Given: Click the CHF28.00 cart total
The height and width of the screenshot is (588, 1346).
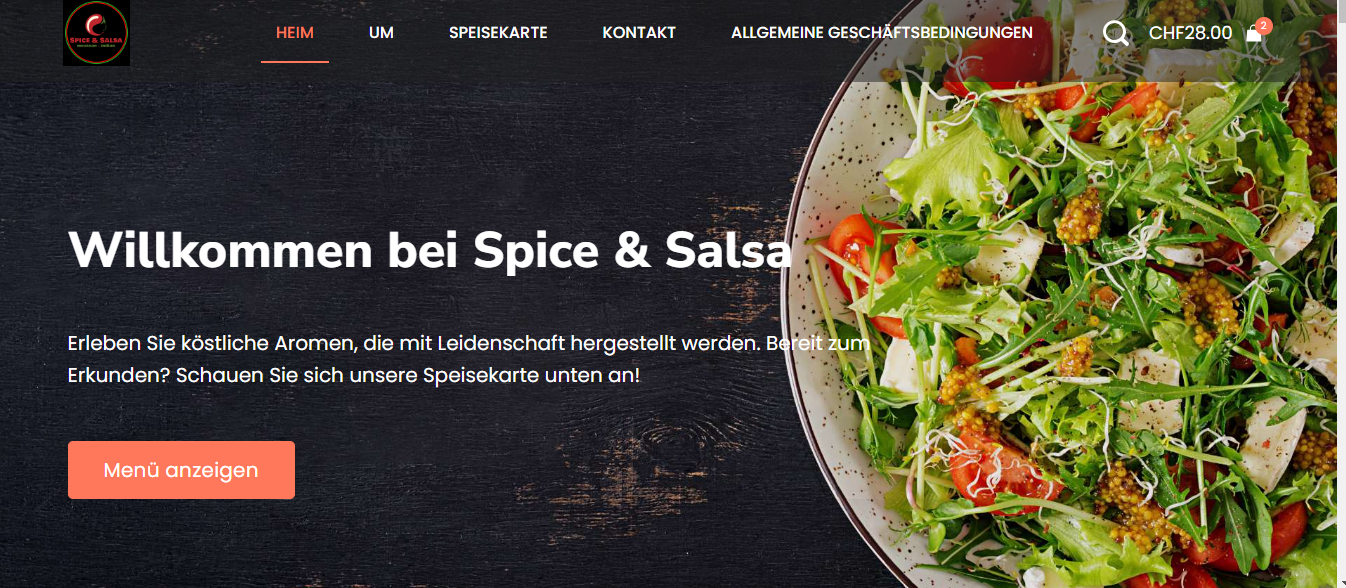Looking at the screenshot, I should click(x=1190, y=33).
